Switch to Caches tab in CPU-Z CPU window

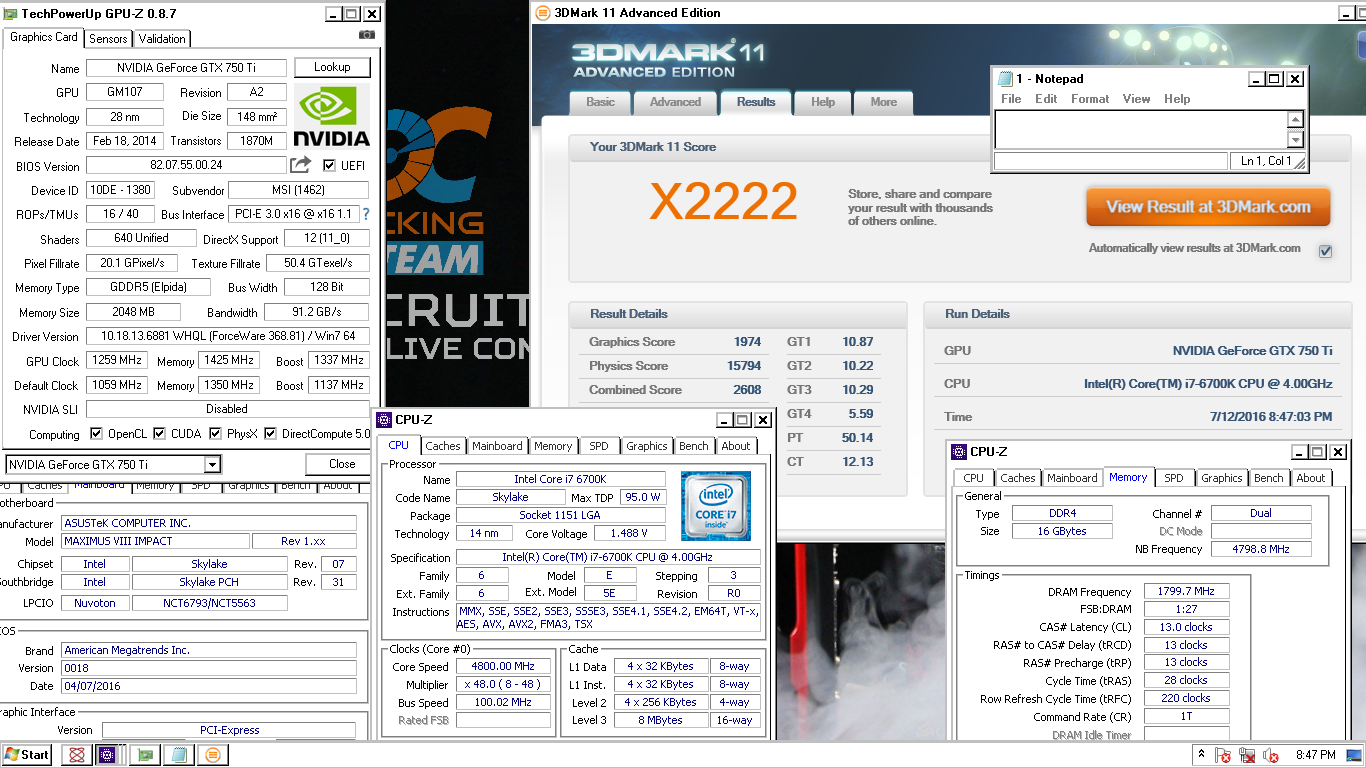(443, 446)
